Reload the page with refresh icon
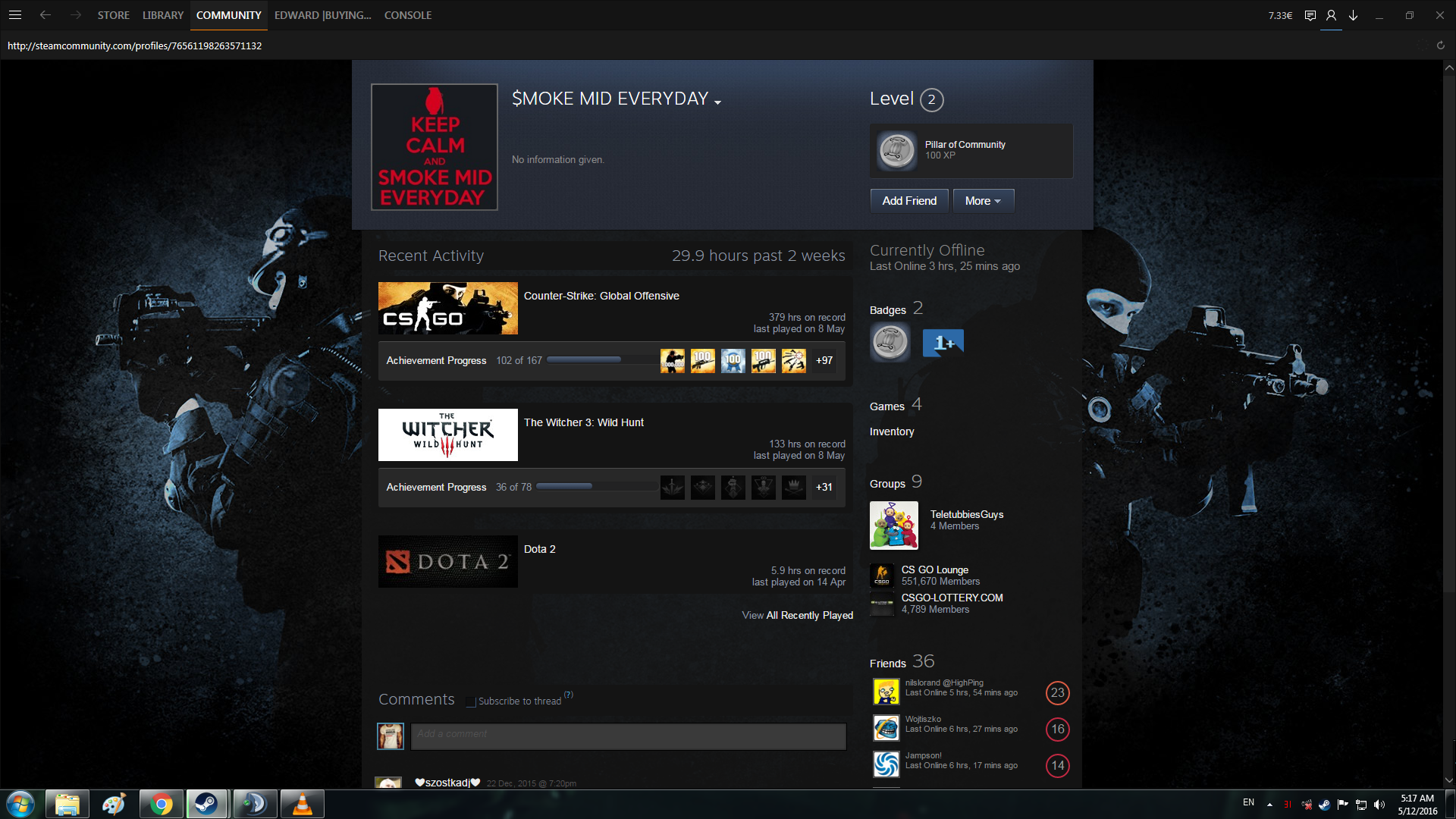Screen dimensions: 1456x819 pos(1440,45)
